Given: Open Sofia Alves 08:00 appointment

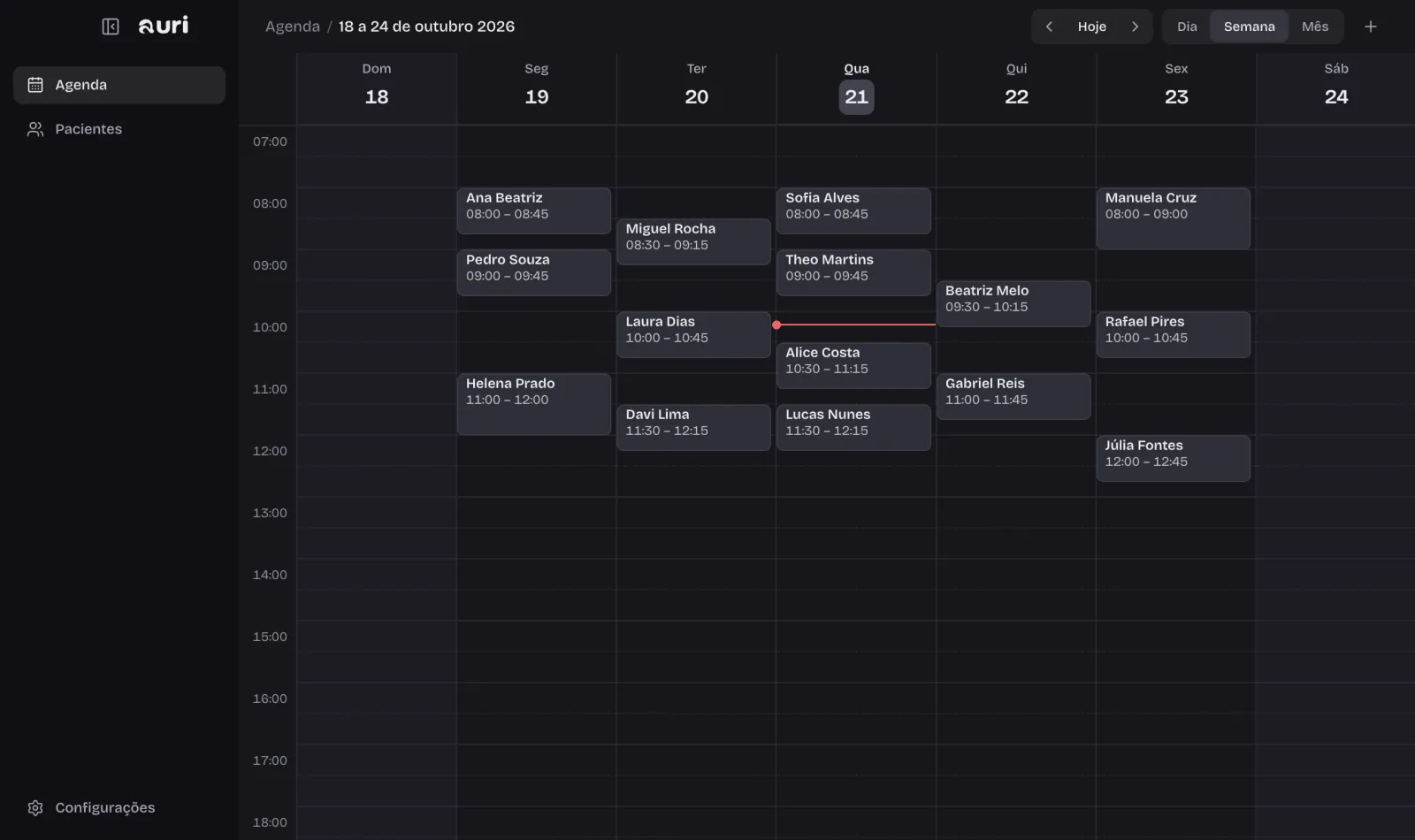Looking at the screenshot, I should coord(853,210).
